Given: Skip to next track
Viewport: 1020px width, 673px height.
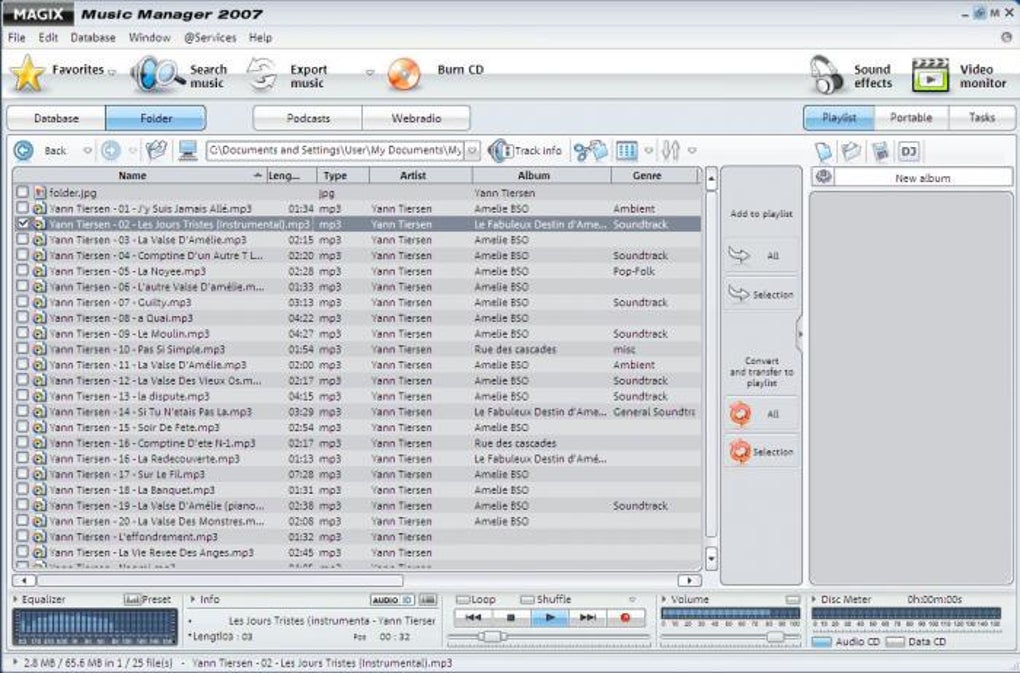Looking at the screenshot, I should [x=587, y=617].
